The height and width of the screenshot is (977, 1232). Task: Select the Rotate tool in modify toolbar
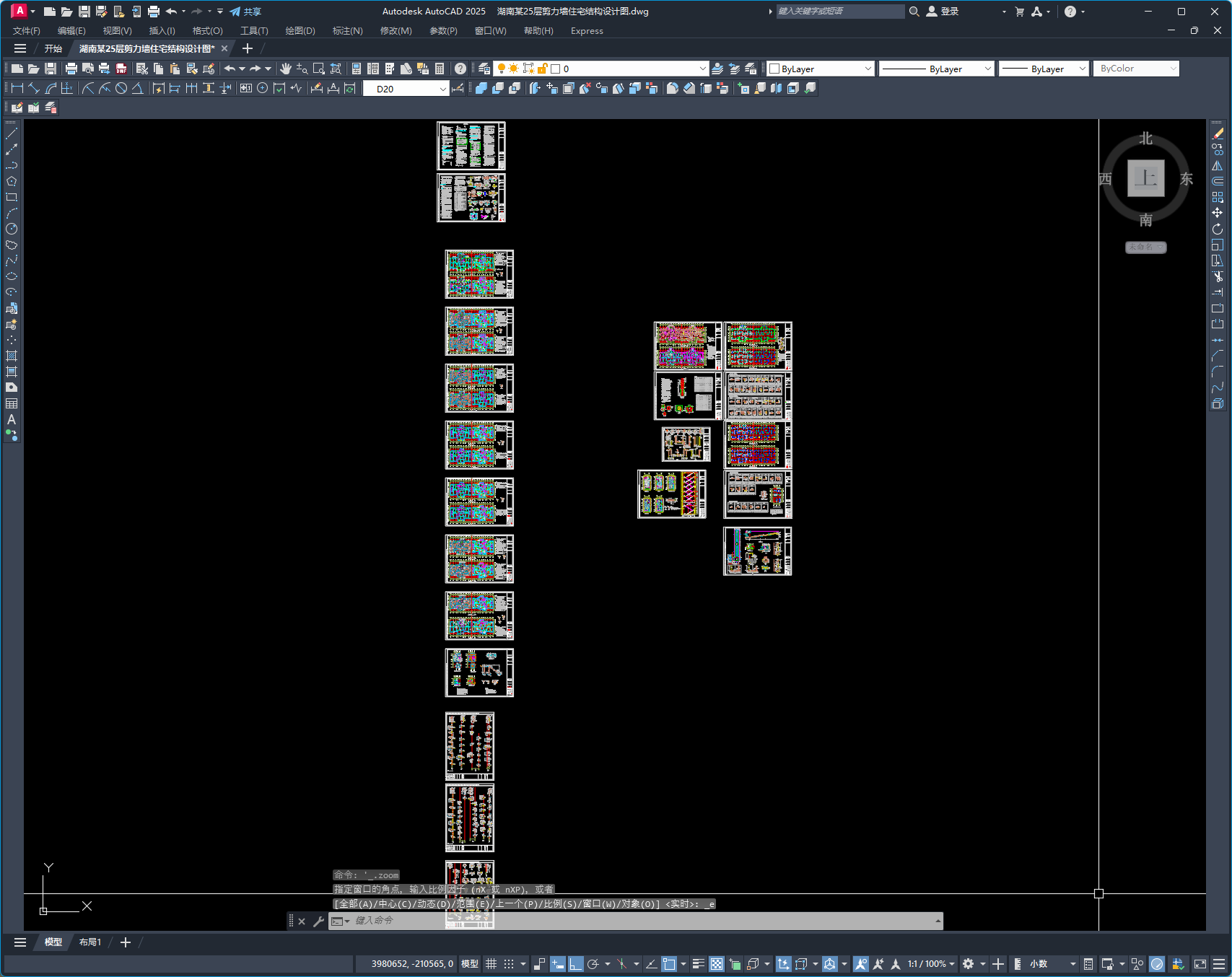[1218, 229]
